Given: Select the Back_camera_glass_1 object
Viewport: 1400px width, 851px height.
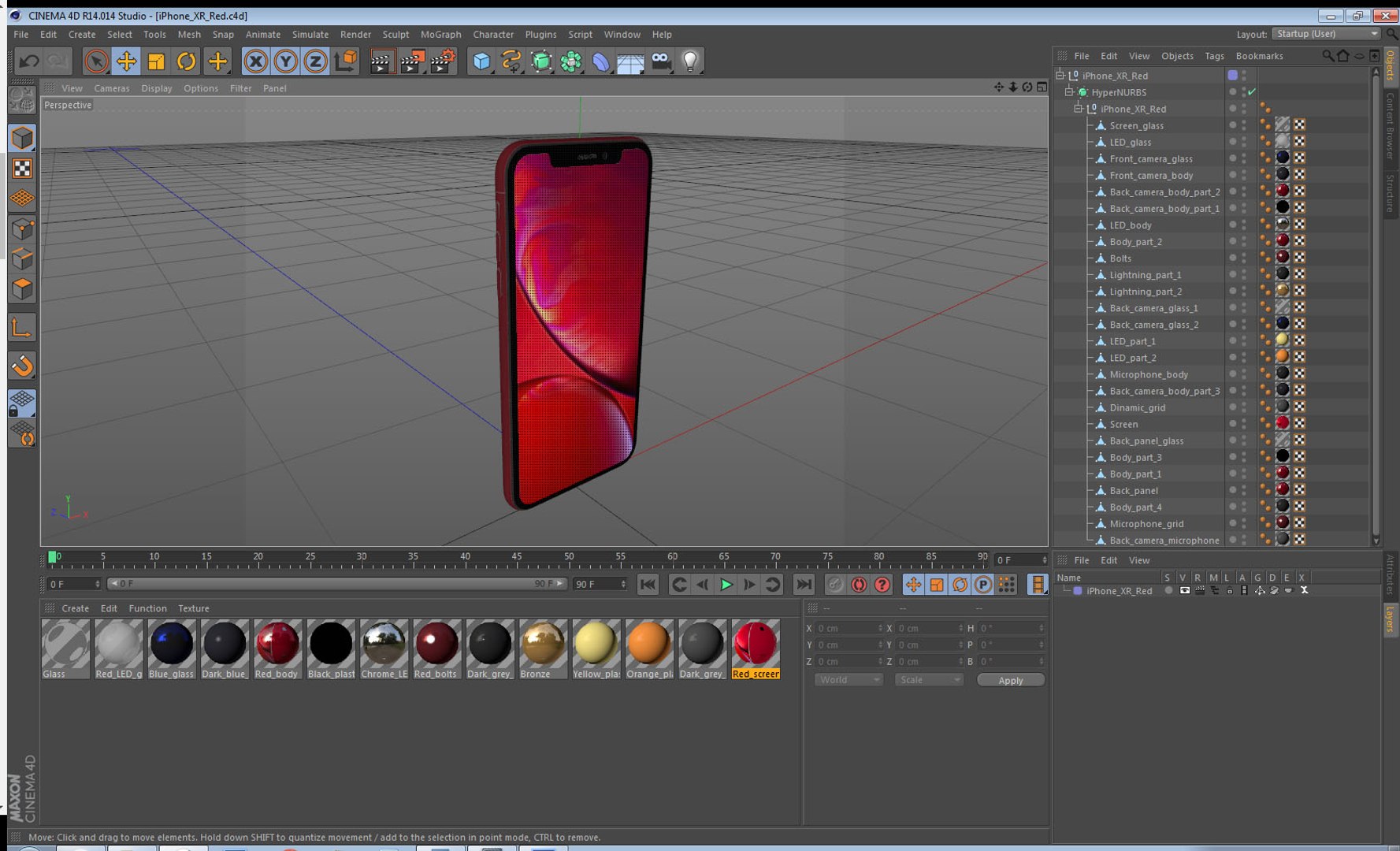Looking at the screenshot, I should (x=1153, y=308).
